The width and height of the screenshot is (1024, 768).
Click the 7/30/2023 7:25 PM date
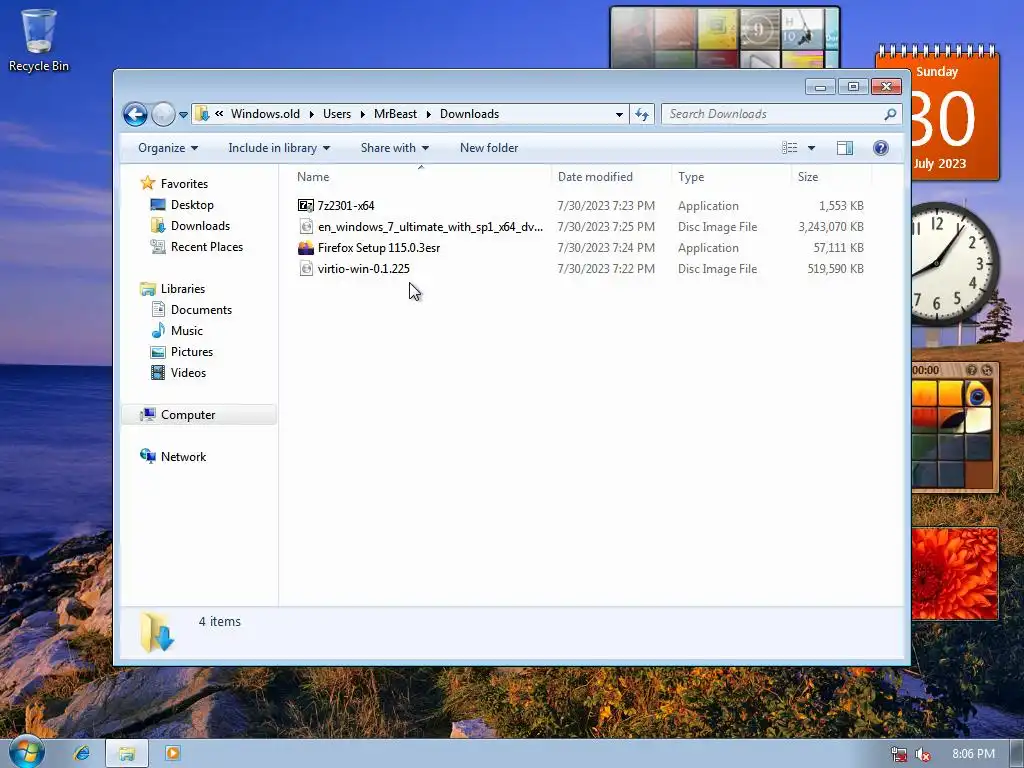coord(606,227)
